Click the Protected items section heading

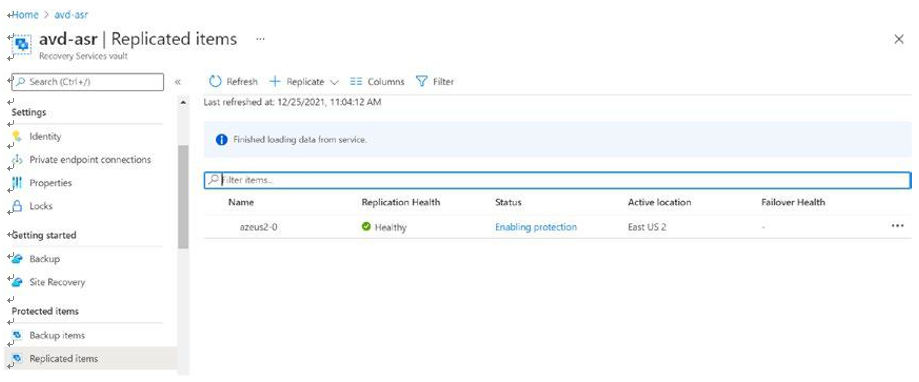(45, 311)
